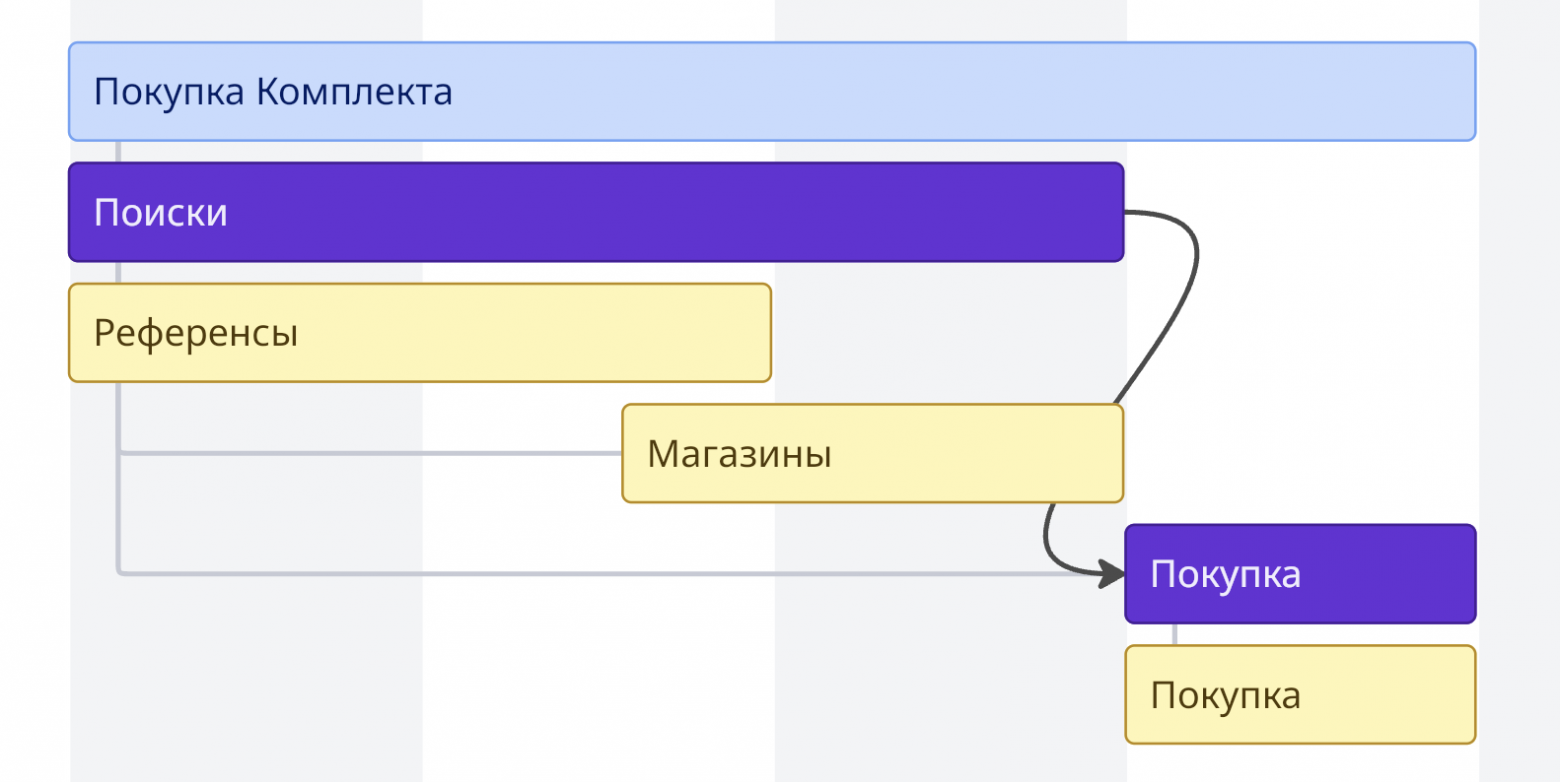The image size is (1560, 782).
Task: Click the "Магазины" label text
Action: coord(739,454)
